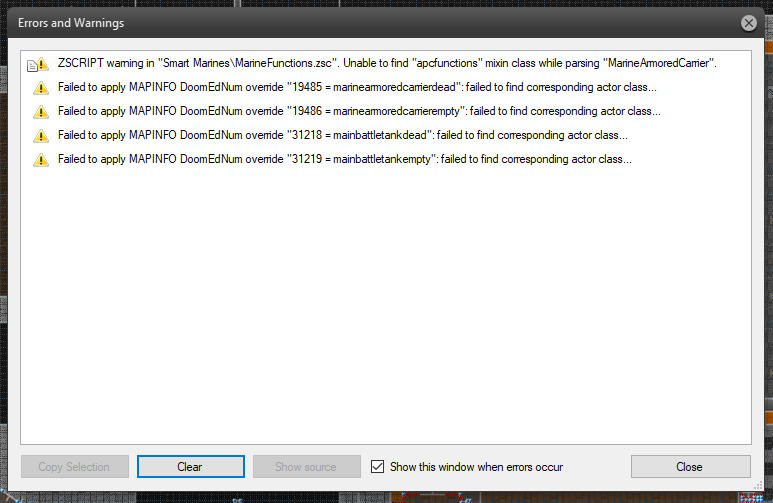Click the warning triangle icon beside 19486 entry
This screenshot has width=773, height=503.
pos(41,112)
